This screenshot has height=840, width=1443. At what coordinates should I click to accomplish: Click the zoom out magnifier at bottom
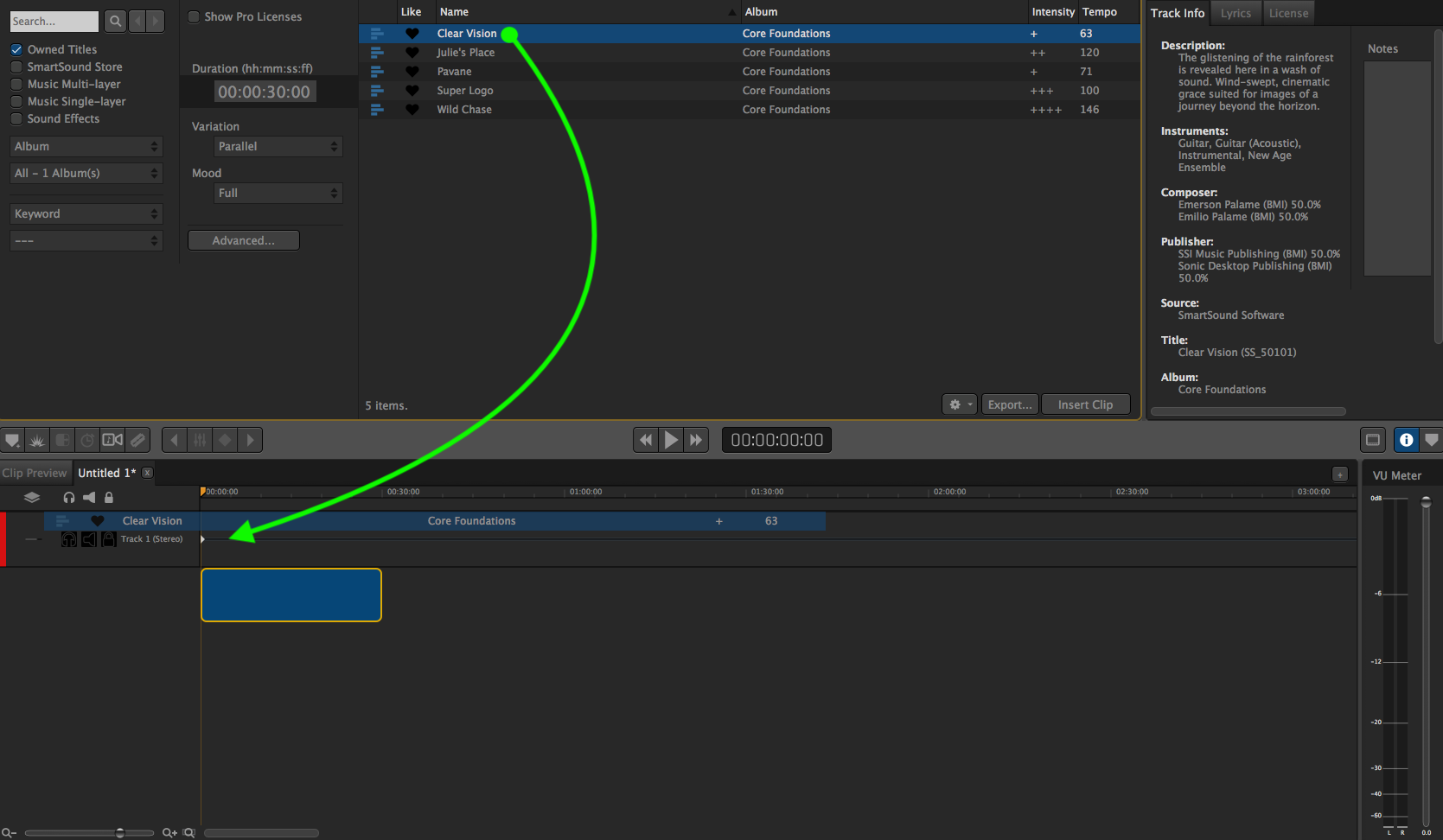pyautogui.click(x=10, y=832)
